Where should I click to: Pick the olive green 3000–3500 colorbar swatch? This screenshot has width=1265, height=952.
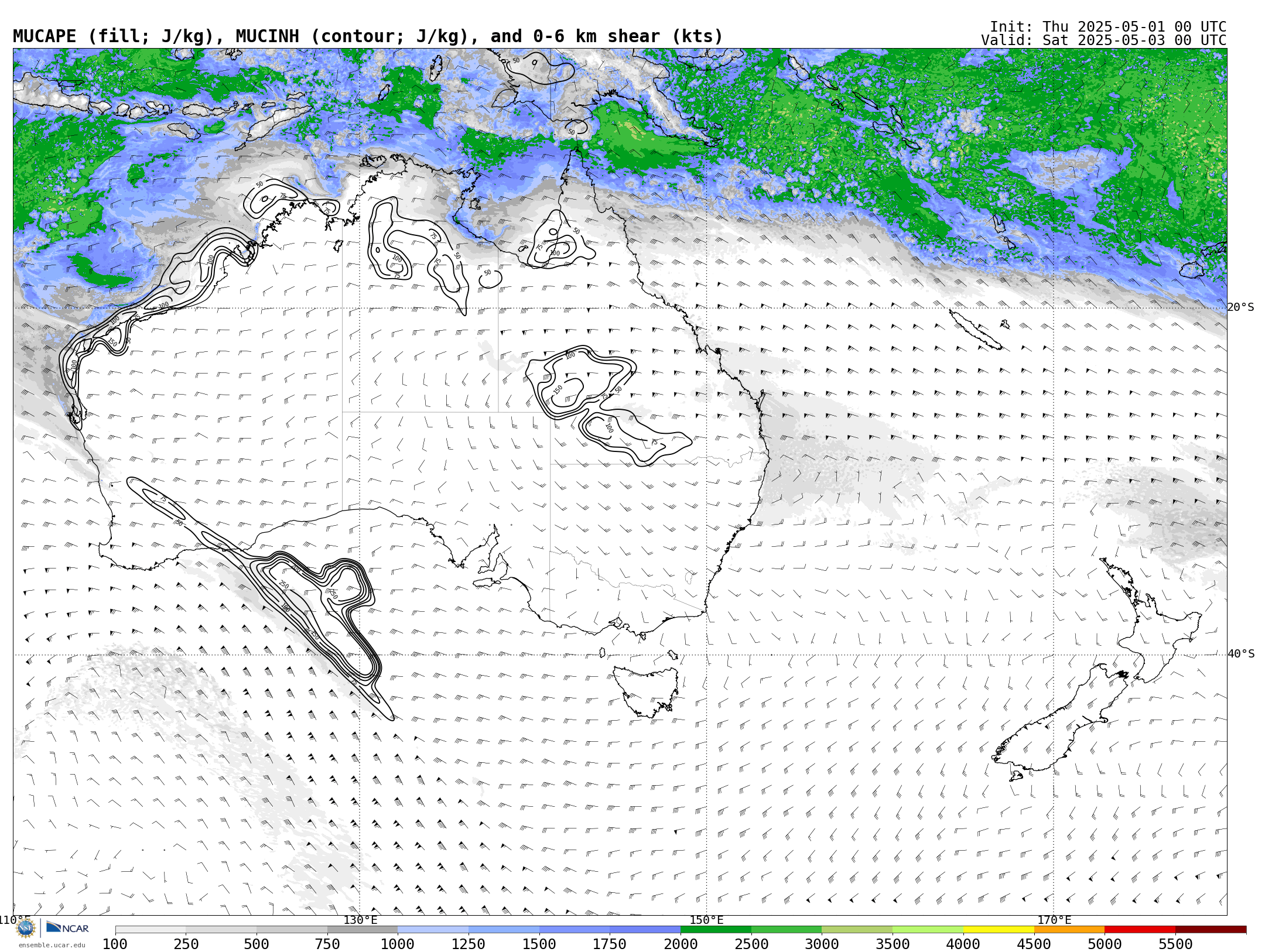pyautogui.click(x=857, y=930)
